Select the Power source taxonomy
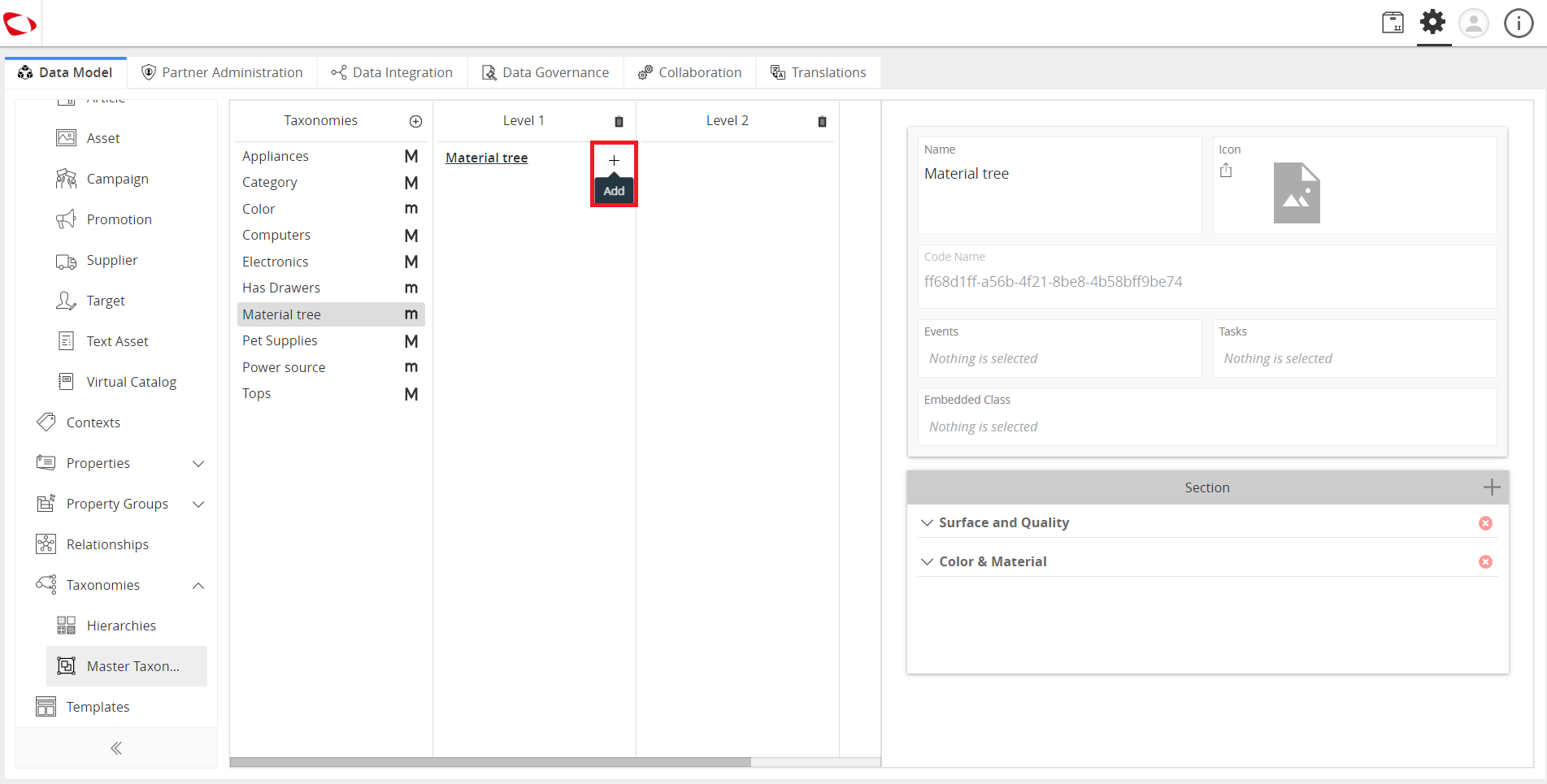The image size is (1547, 784). [331, 367]
